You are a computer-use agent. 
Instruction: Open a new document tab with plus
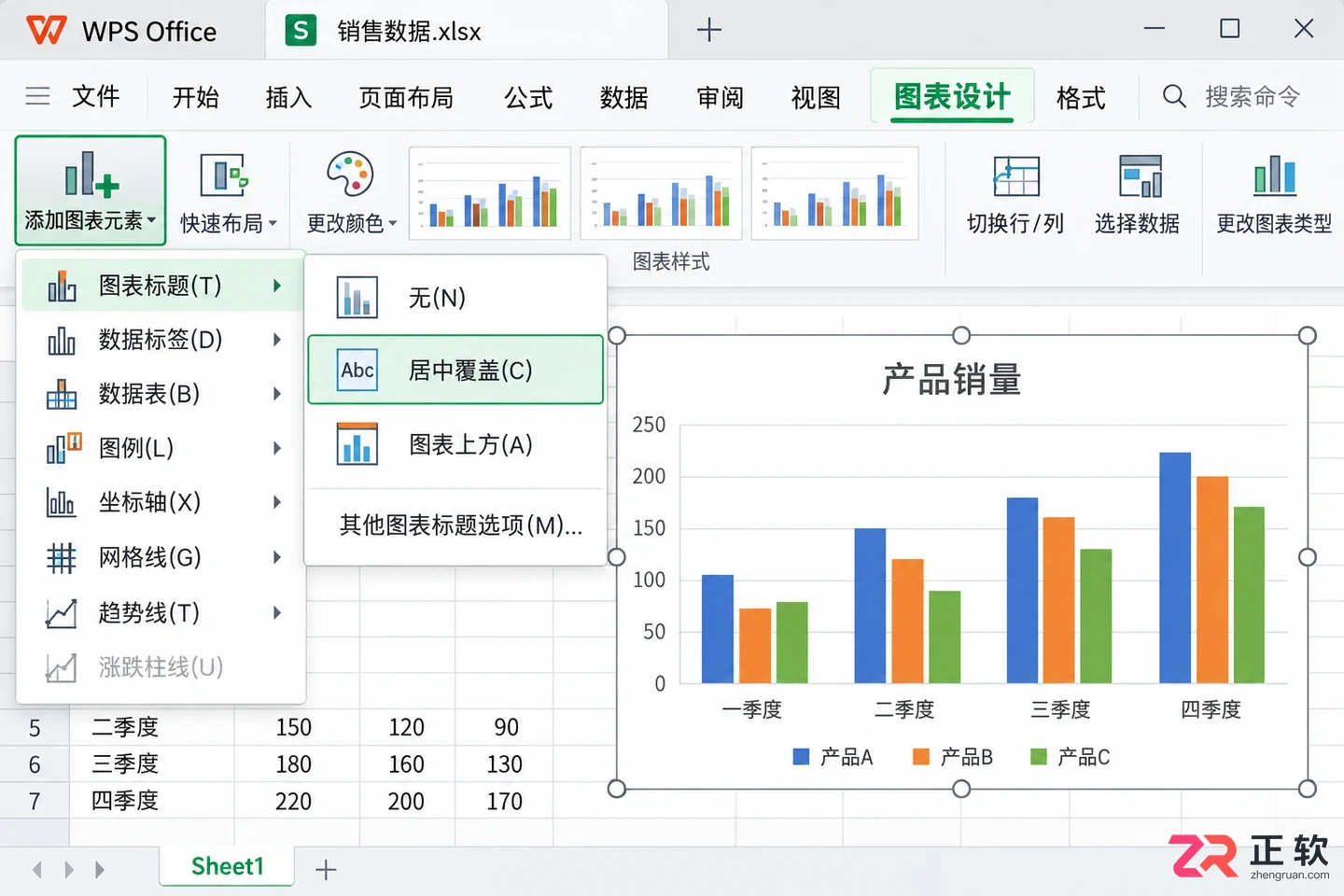click(709, 30)
